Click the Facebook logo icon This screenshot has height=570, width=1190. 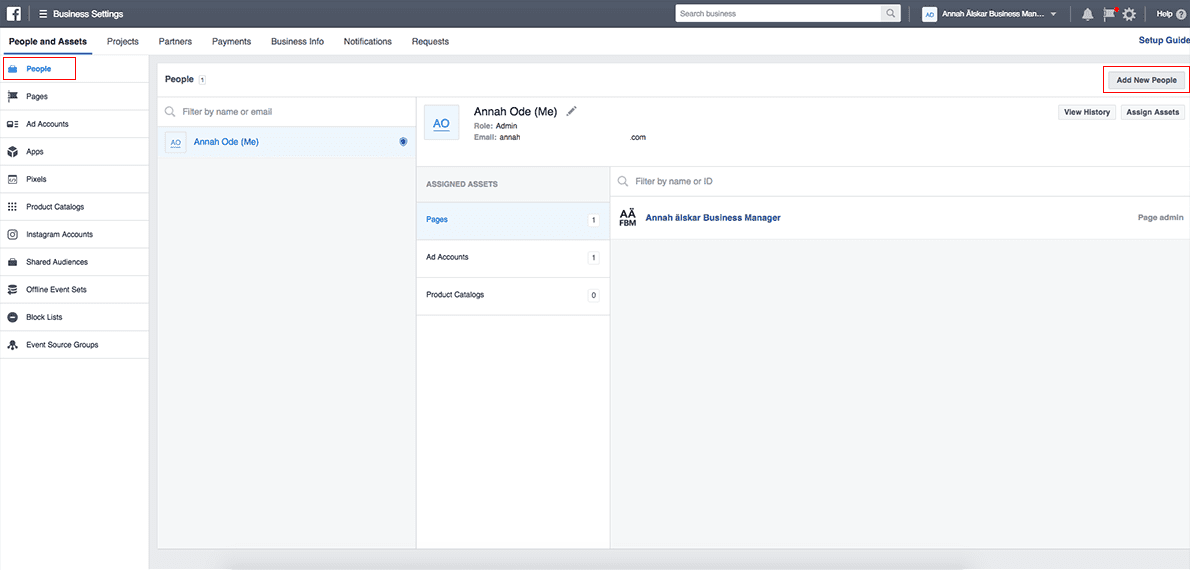point(14,14)
